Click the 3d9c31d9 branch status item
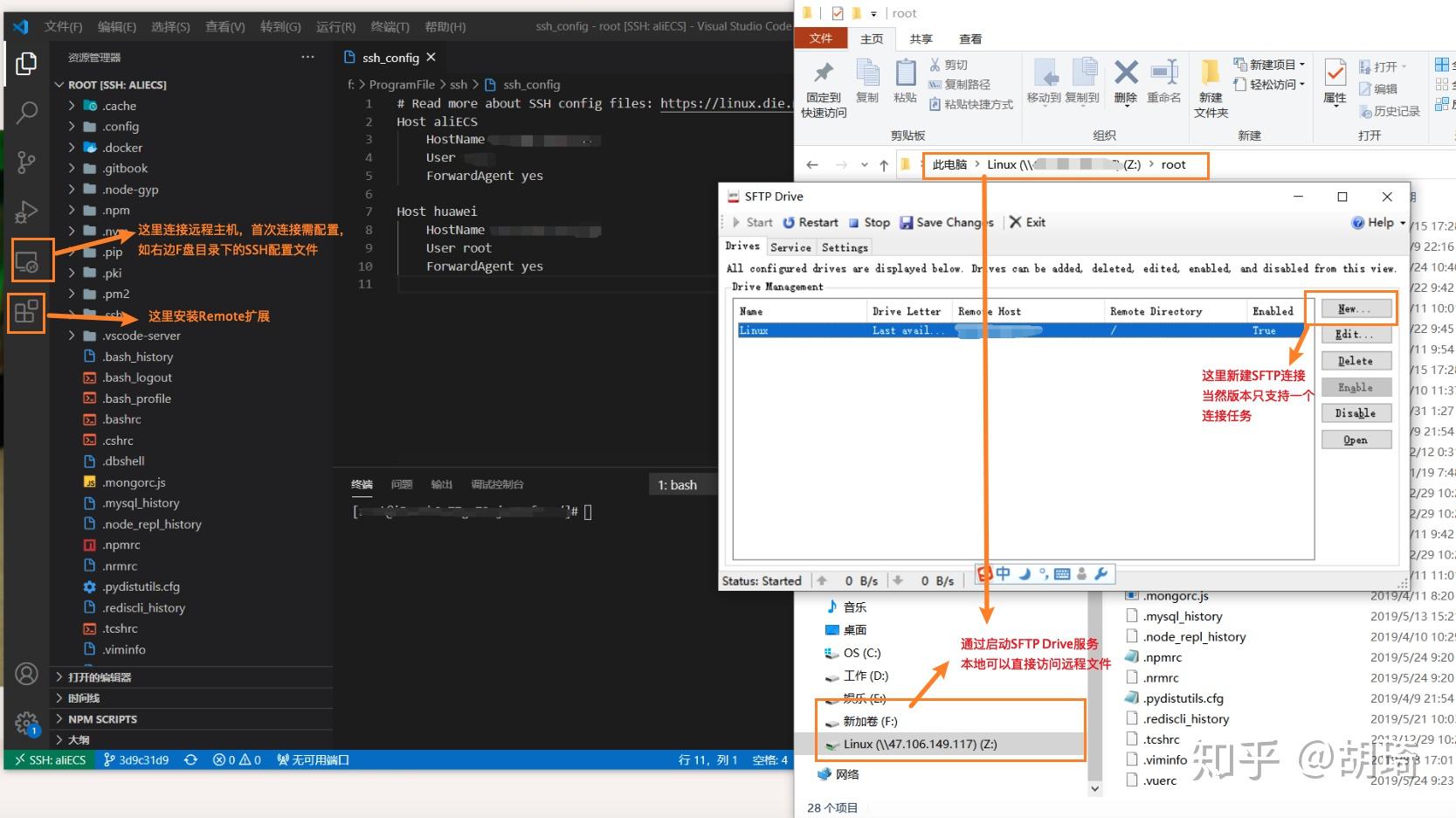 tap(136, 759)
